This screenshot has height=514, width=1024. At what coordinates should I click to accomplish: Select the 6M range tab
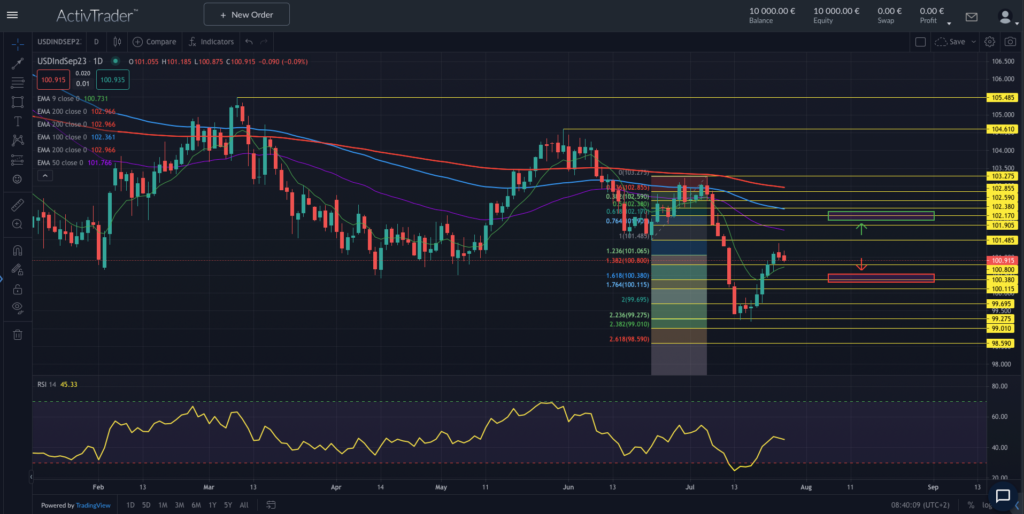point(196,505)
